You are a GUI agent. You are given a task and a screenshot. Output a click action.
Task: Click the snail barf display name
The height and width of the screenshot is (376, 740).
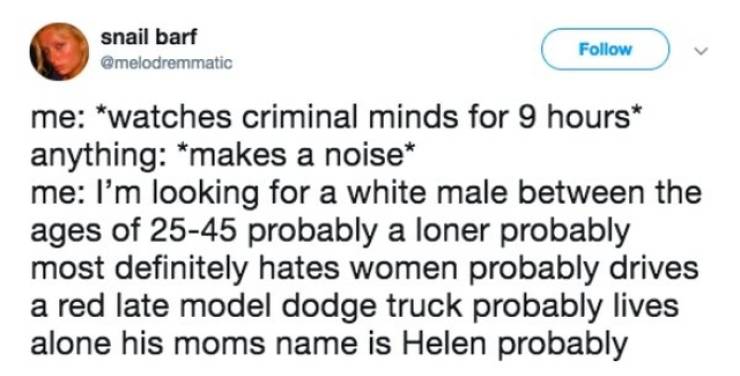pos(148,37)
